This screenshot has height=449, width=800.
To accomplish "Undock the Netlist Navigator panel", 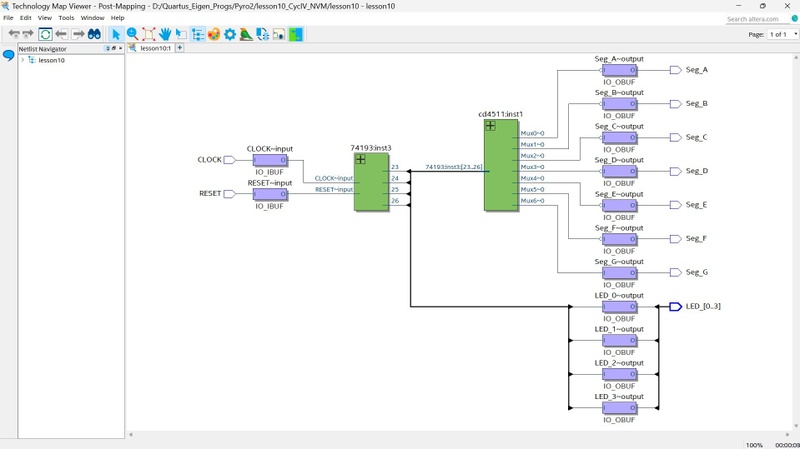I will tap(114, 48).
